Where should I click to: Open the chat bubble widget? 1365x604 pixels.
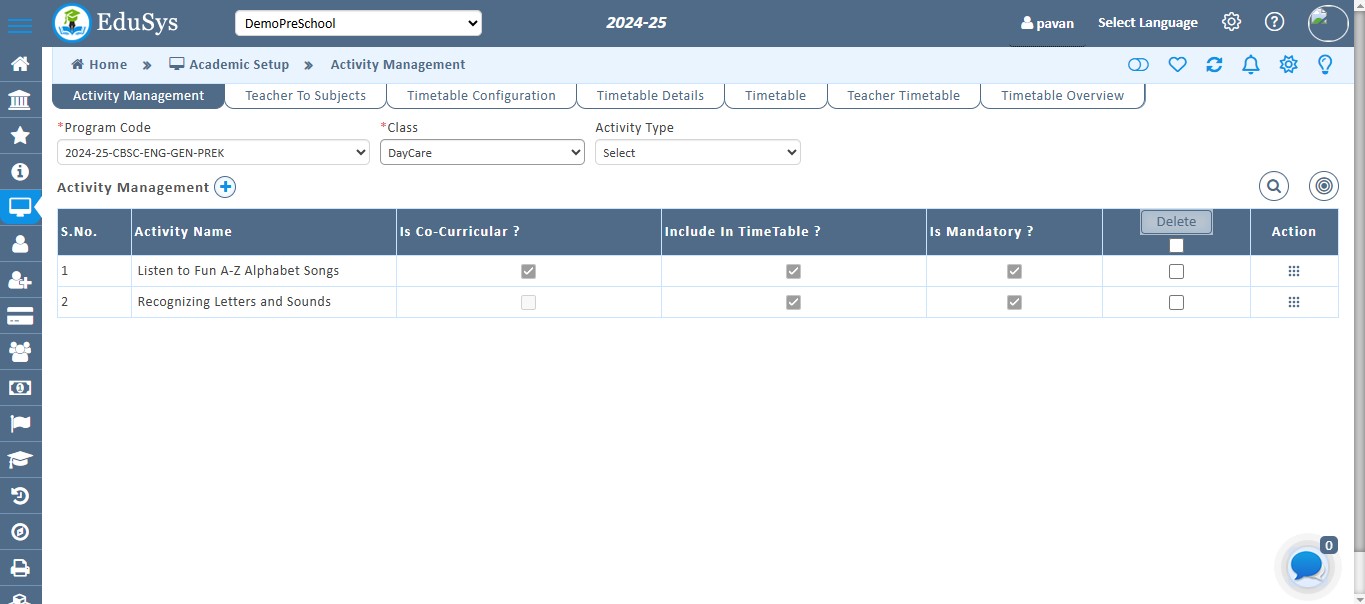tap(1307, 566)
